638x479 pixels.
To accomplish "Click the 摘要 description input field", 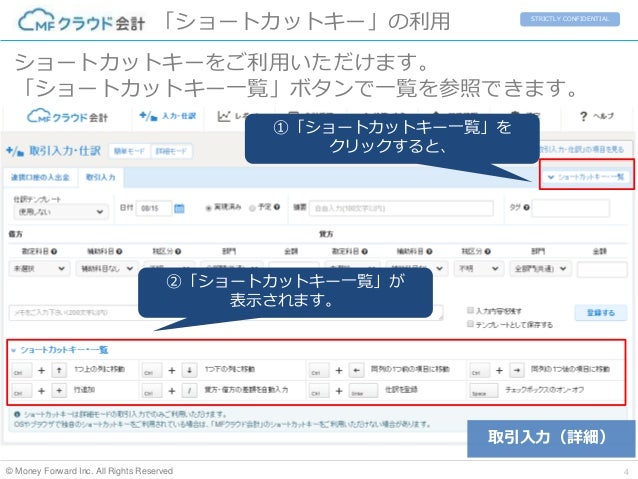I will click(401, 208).
